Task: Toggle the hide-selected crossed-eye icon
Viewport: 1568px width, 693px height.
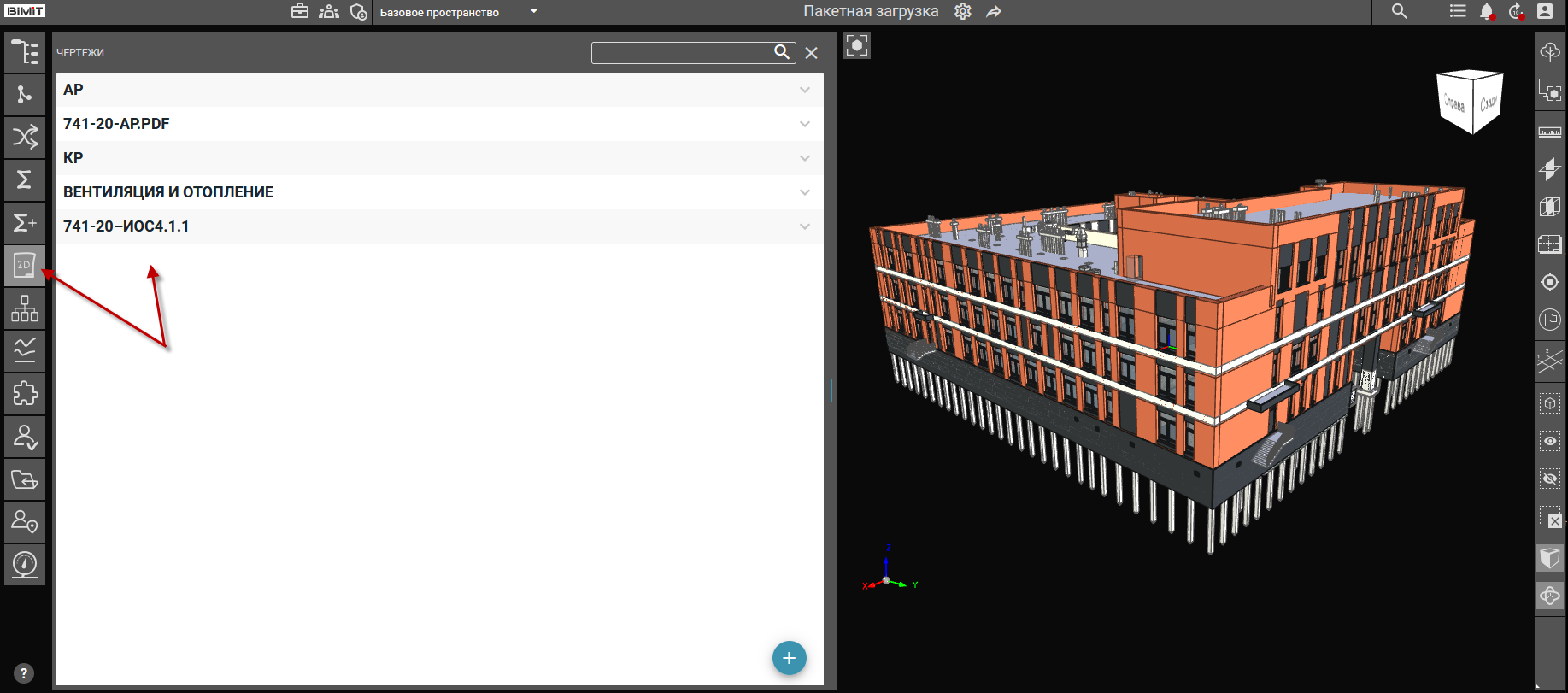Action: pos(1549,479)
